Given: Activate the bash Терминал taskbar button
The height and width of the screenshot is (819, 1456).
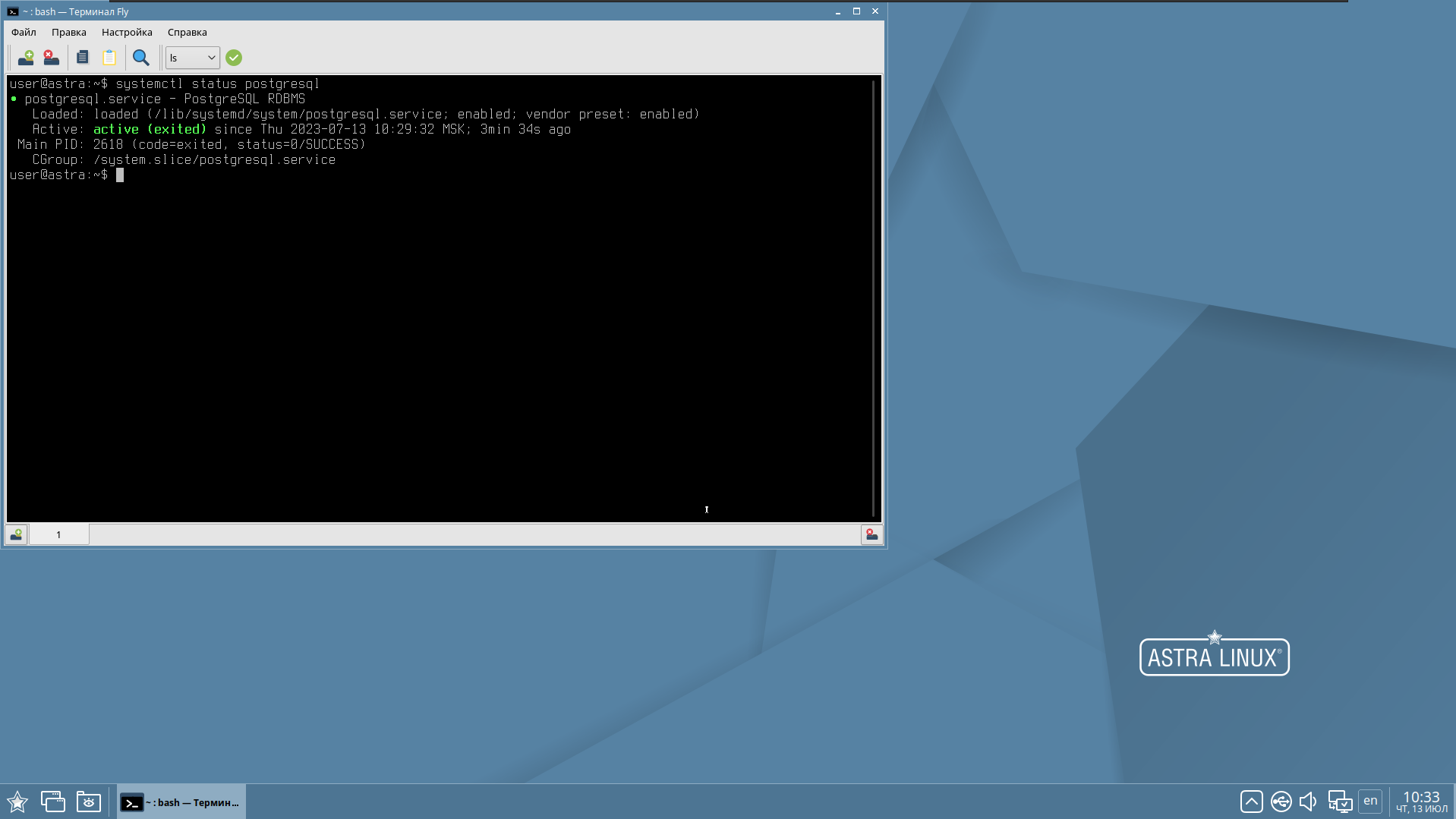Looking at the screenshot, I should [181, 802].
